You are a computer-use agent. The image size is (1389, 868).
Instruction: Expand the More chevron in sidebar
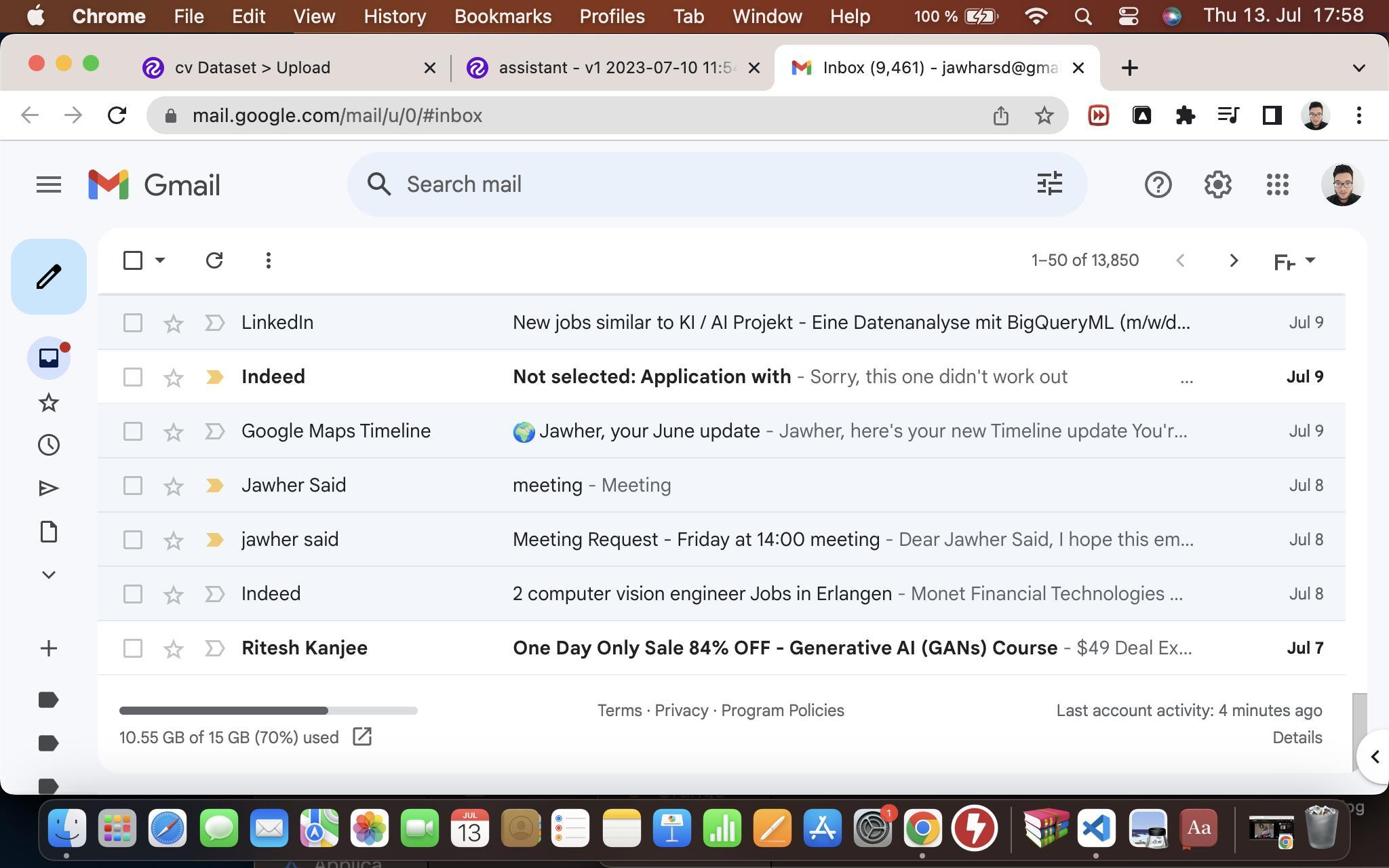click(x=49, y=575)
